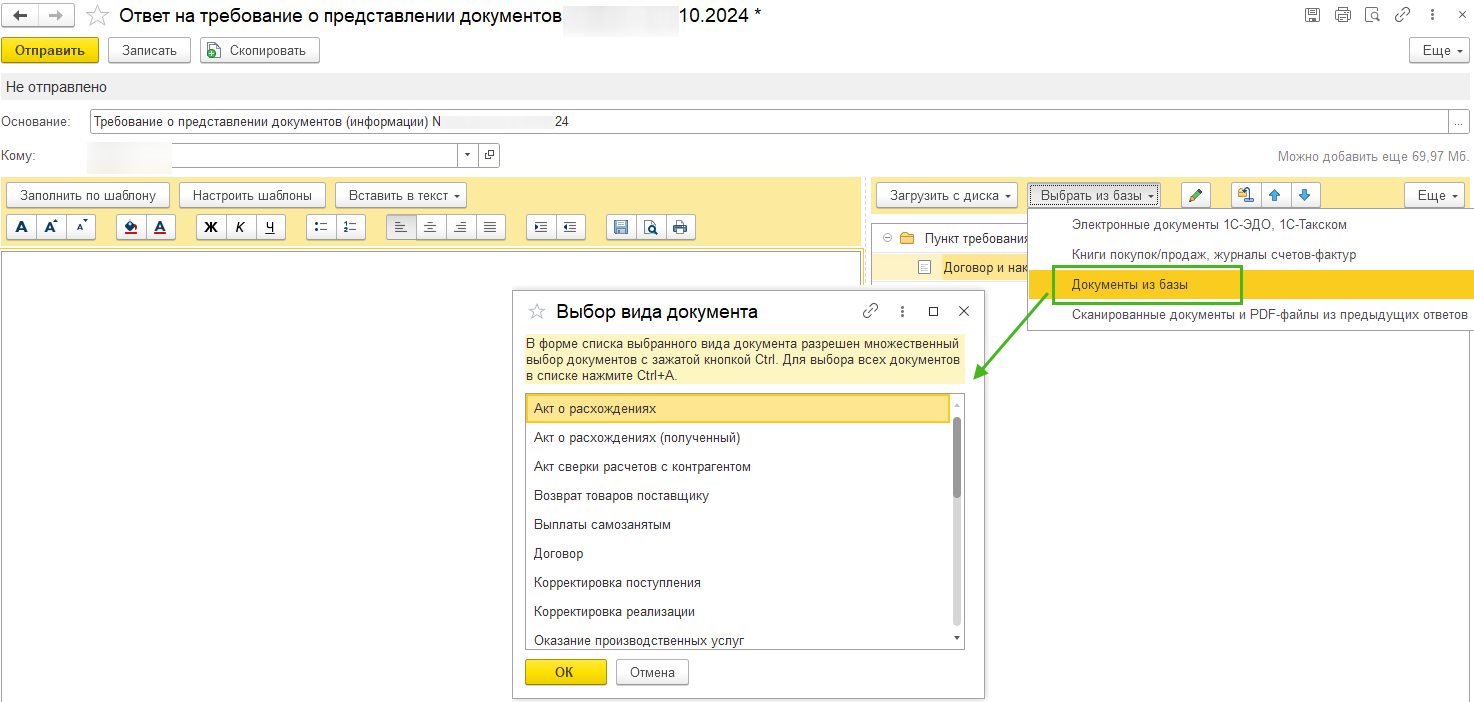Click the save diskette icon in title bar
The width and height of the screenshot is (1474, 702).
(x=1312, y=15)
